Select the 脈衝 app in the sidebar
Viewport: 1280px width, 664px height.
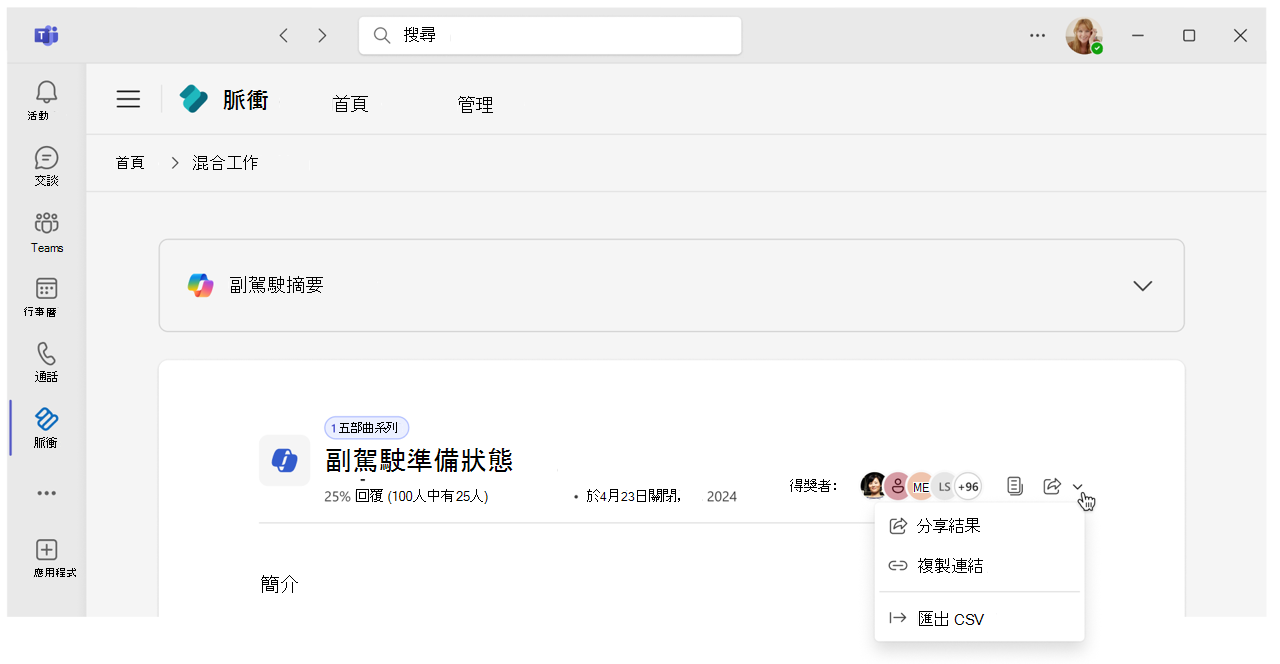[x=45, y=427]
